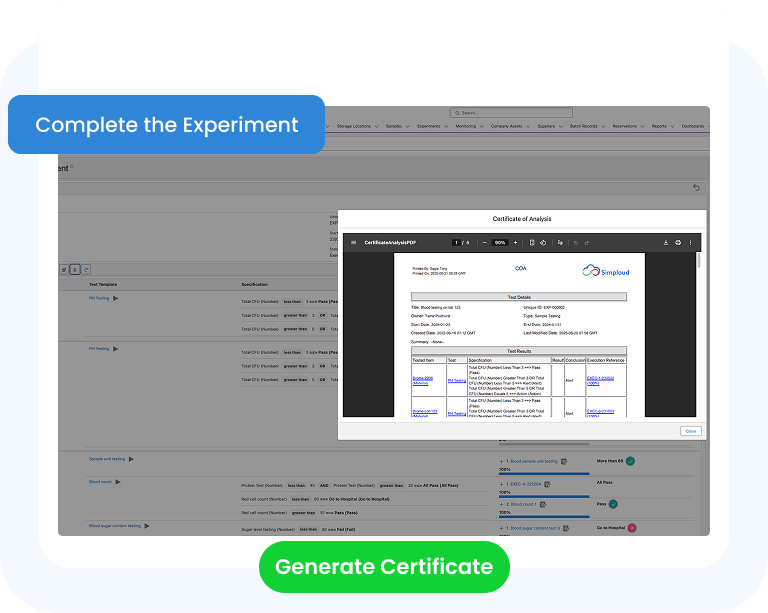Click the icon next to Blood sugar content test 3
Image resolution: width=768 pixels, height=613 pixels.
pos(566,528)
